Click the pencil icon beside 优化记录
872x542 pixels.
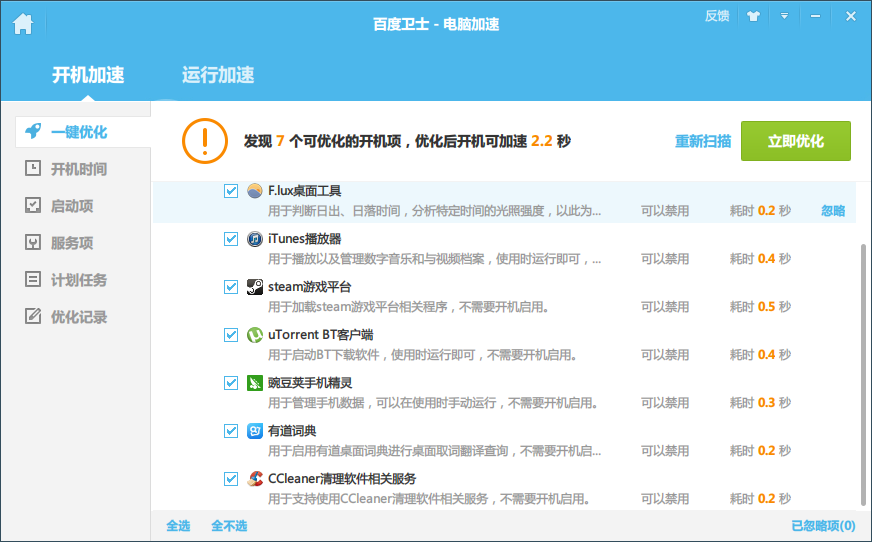(33, 316)
